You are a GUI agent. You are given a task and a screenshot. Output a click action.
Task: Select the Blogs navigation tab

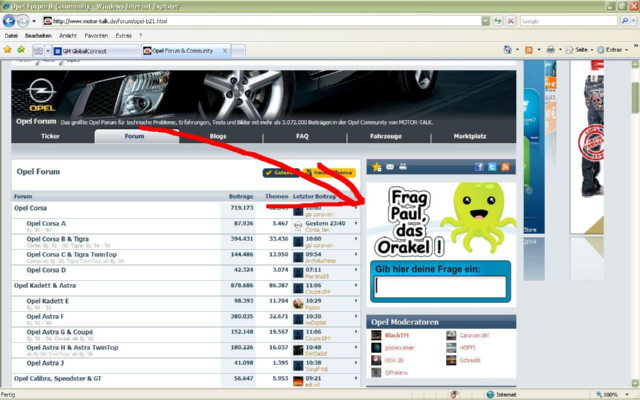pos(218,136)
